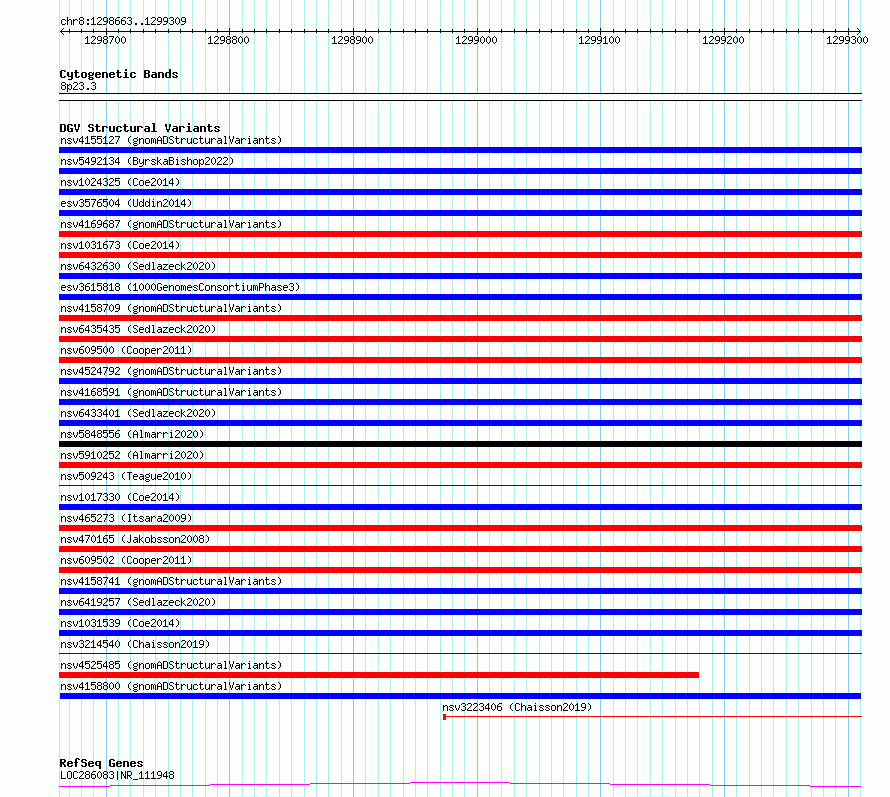Select nsv609502 (Cooper2011) label
This screenshot has height=797, width=890.
(126, 560)
